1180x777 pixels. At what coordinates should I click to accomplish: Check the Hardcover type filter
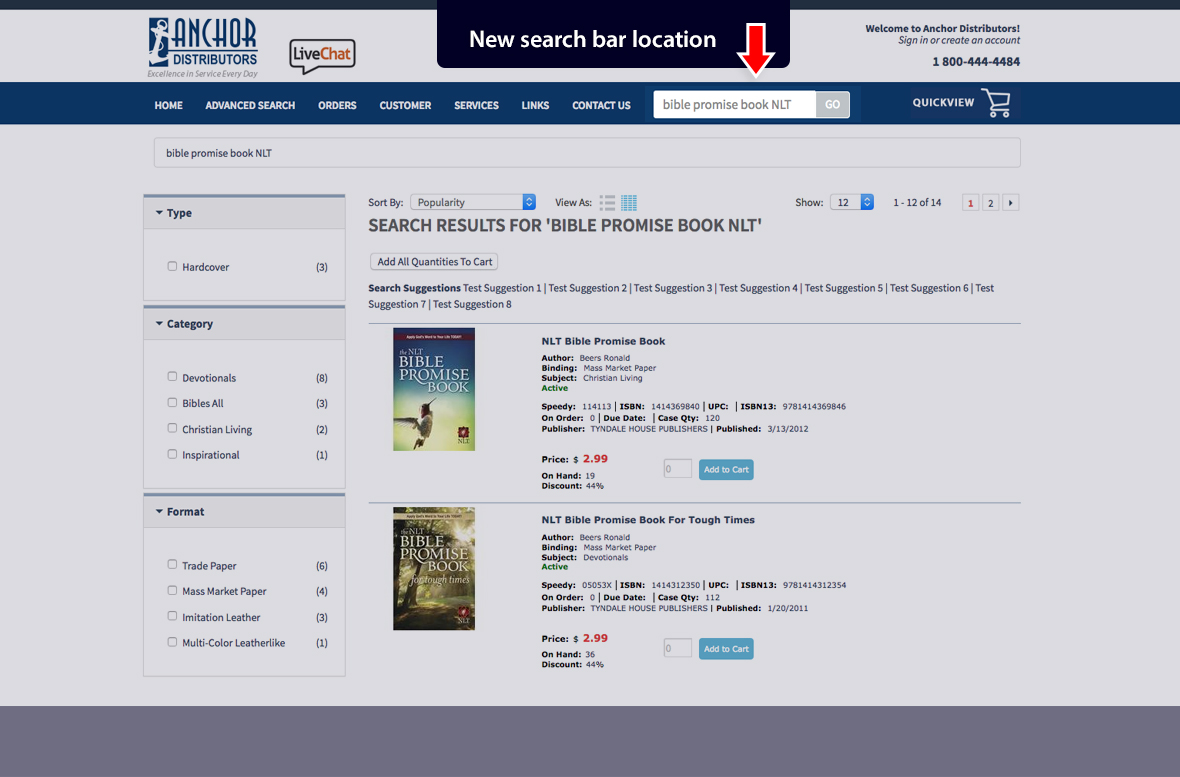coord(172,267)
